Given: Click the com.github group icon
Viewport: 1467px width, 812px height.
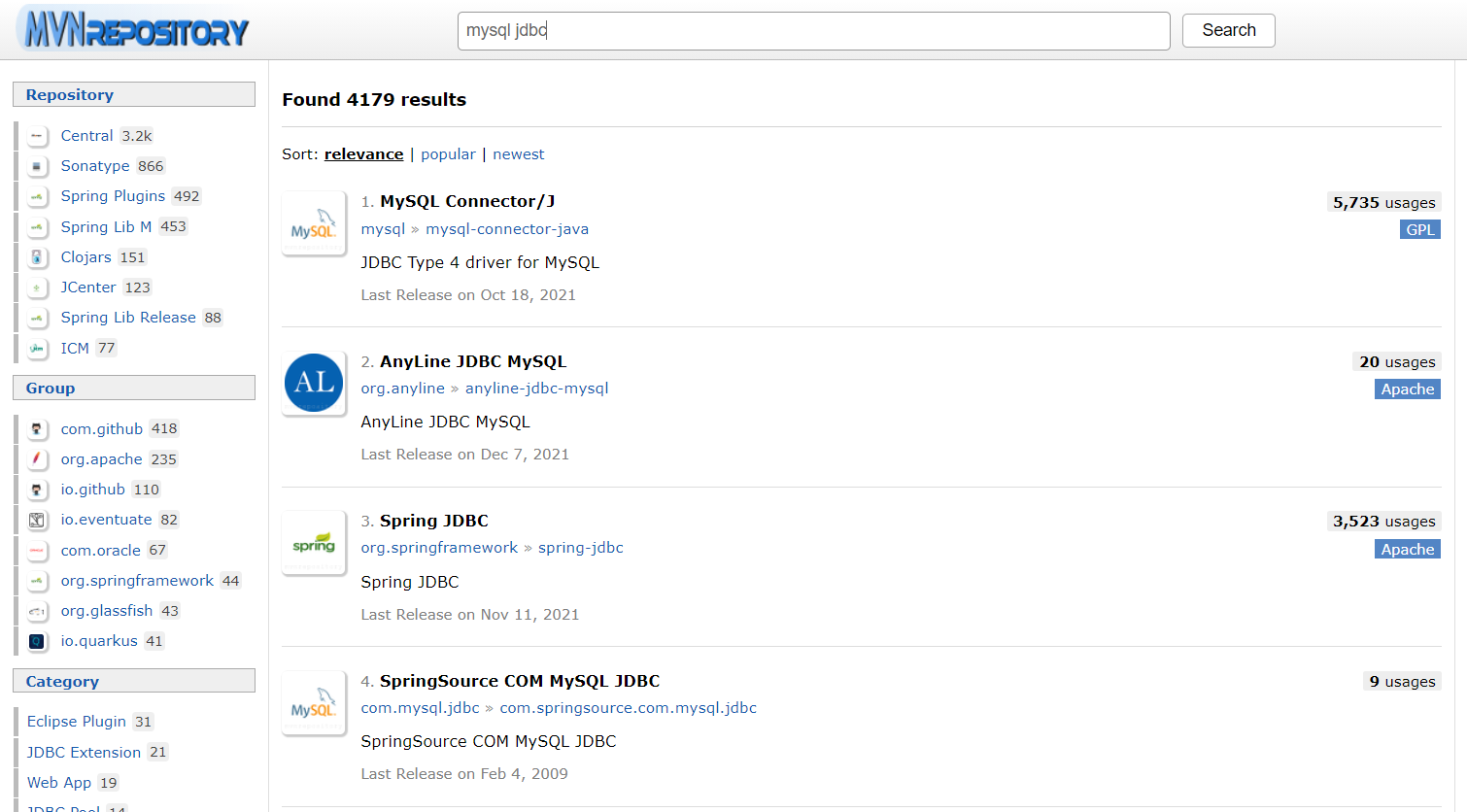Looking at the screenshot, I should coord(37,429).
